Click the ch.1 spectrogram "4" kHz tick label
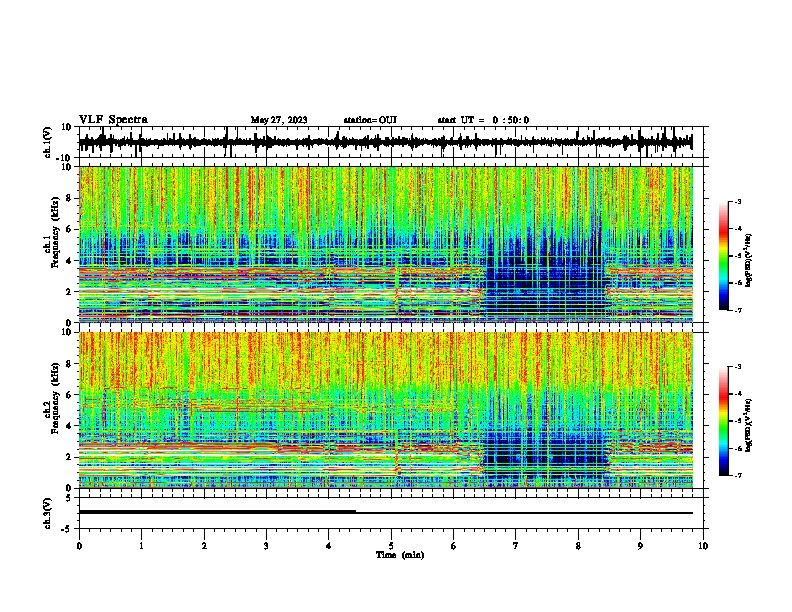The width and height of the screenshot is (792, 612). click(68, 261)
